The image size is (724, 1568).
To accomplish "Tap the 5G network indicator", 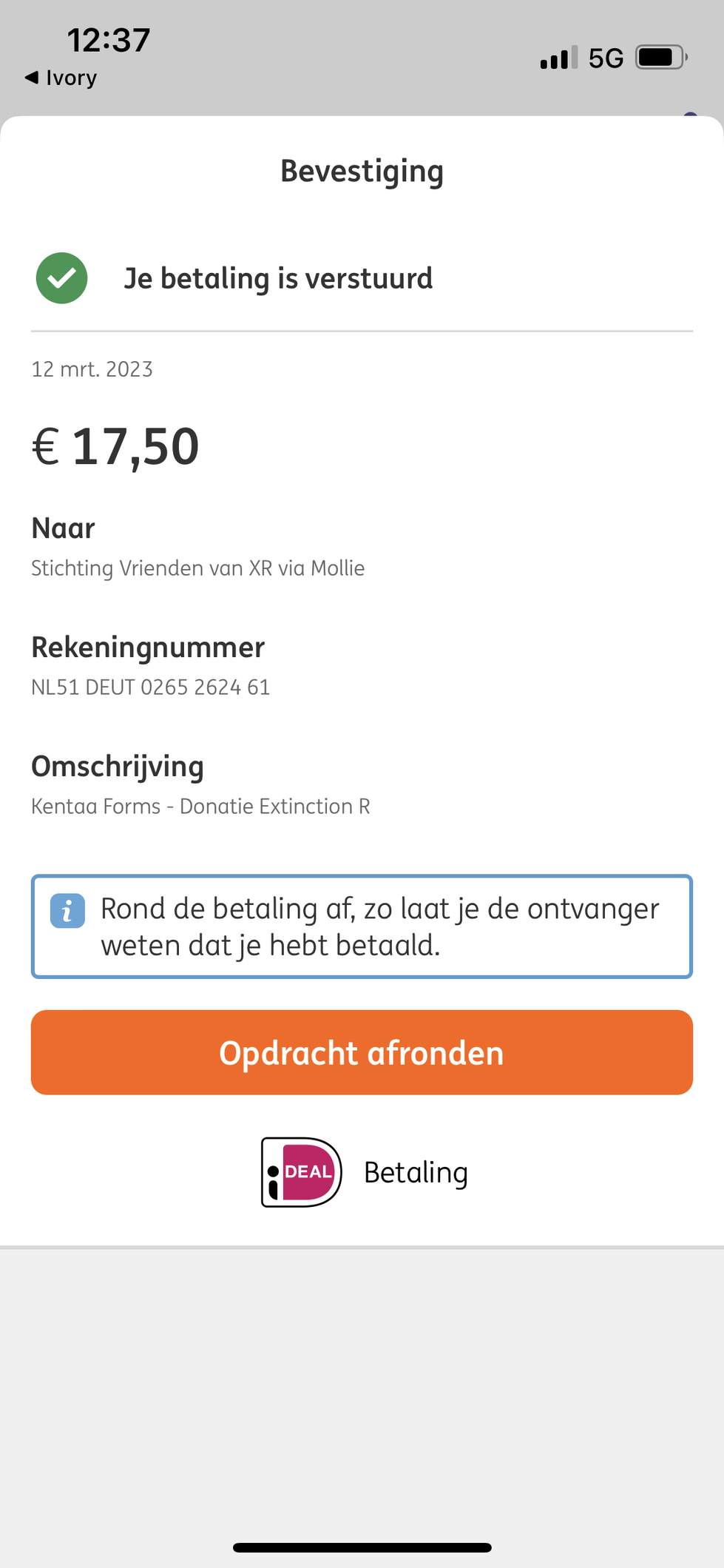I will point(606,58).
